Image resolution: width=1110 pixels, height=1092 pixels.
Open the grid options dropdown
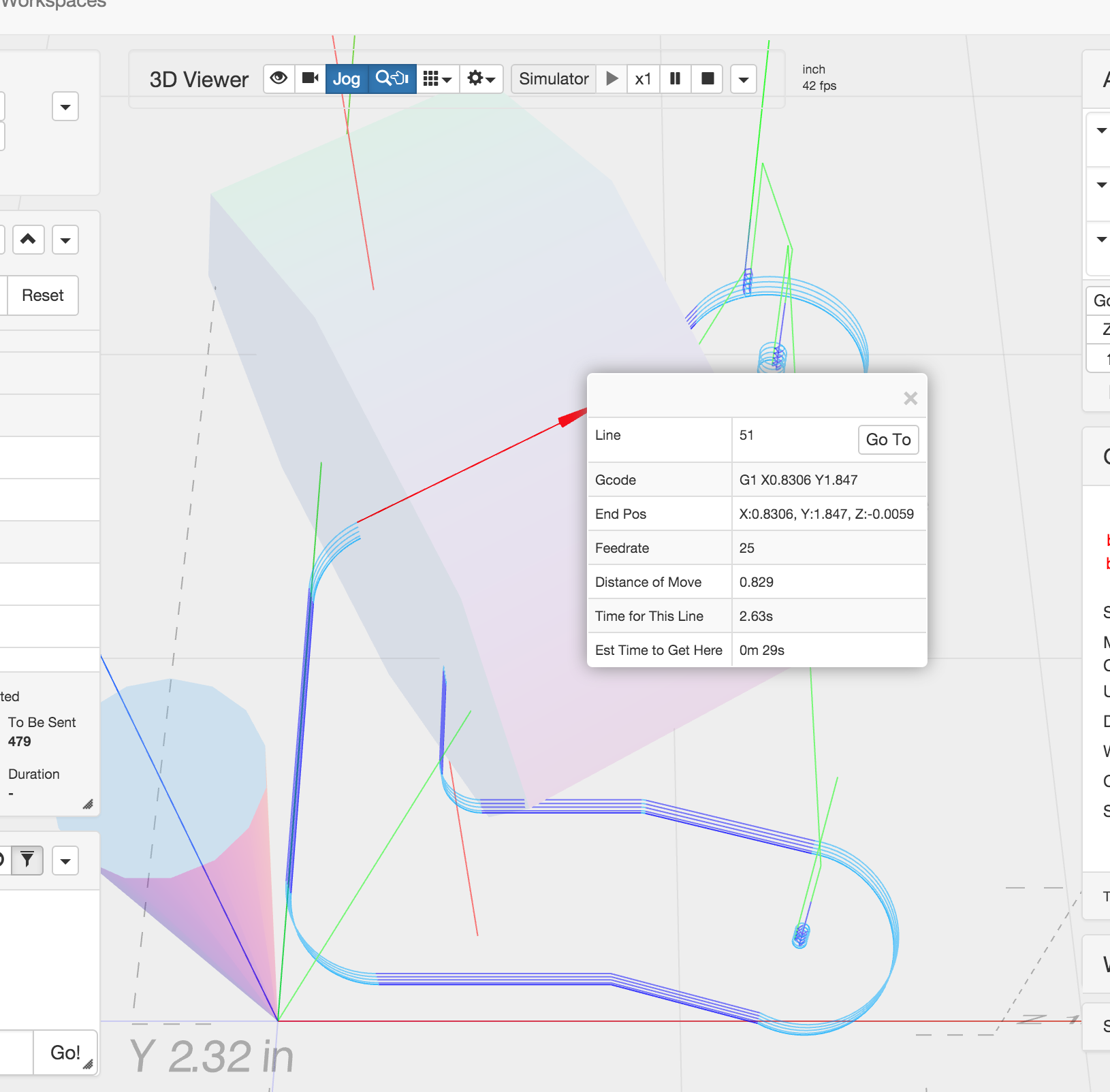point(437,79)
